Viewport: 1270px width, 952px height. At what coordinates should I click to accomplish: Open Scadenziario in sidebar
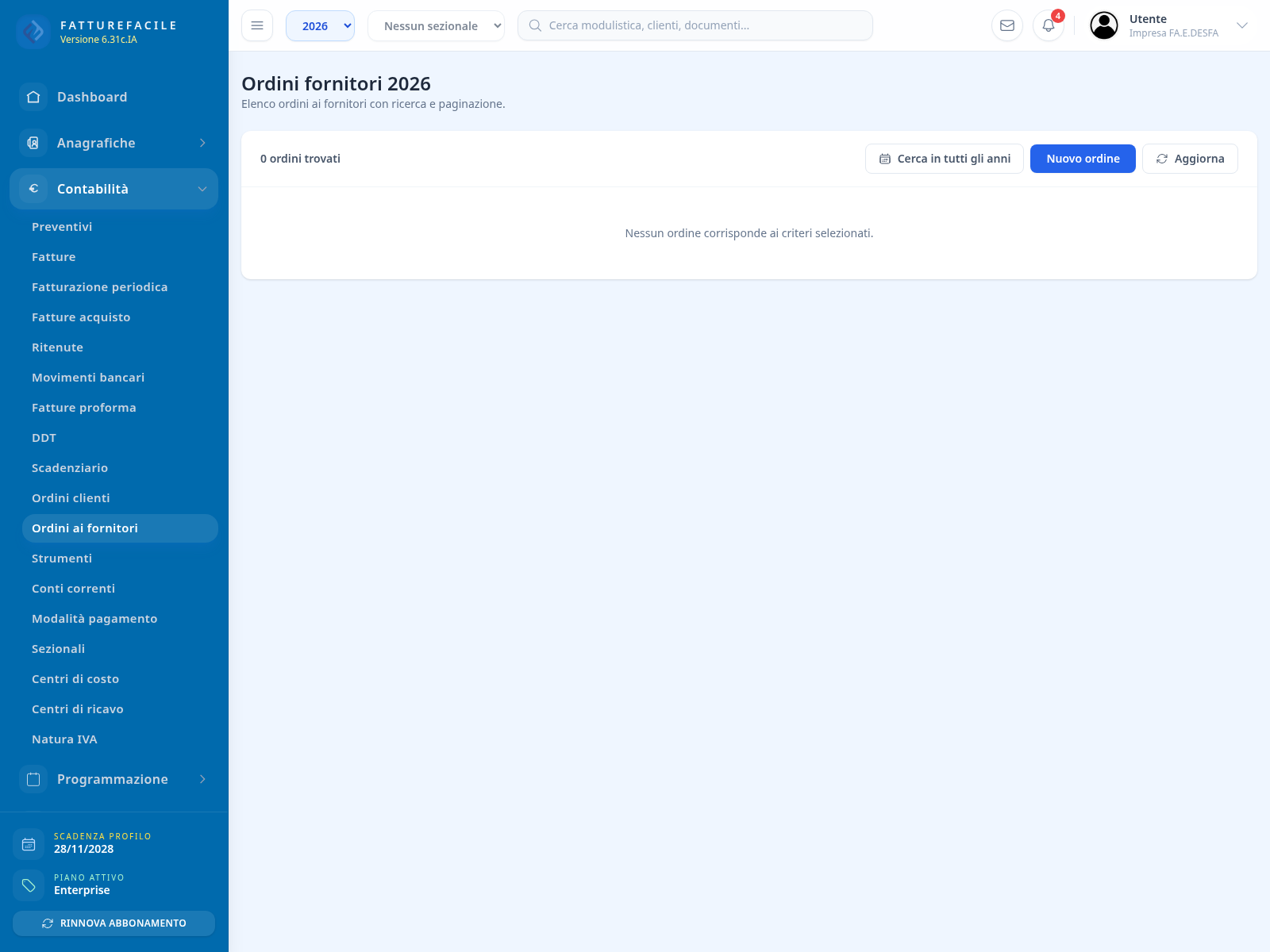(x=120, y=468)
